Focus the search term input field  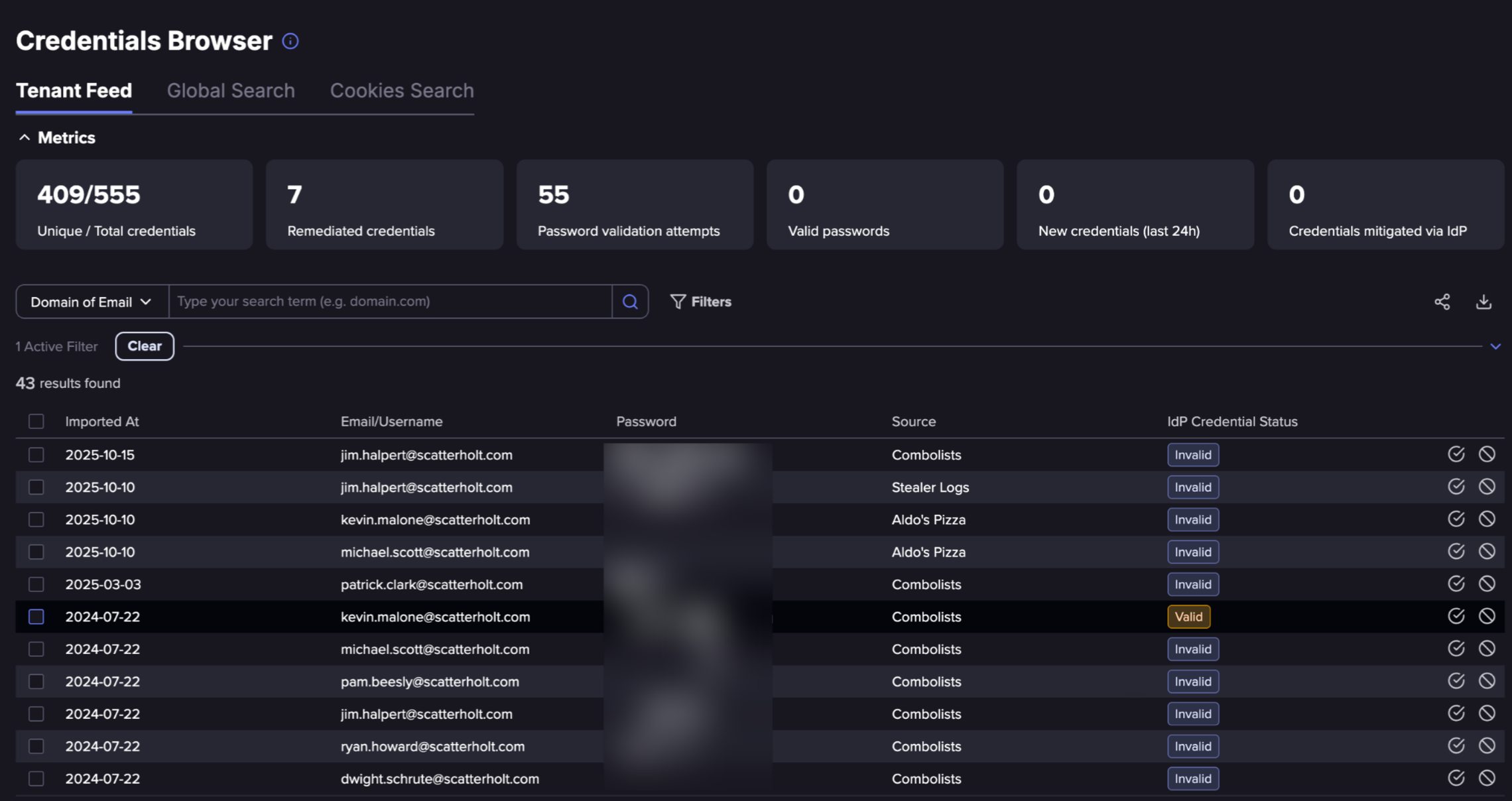(390, 302)
